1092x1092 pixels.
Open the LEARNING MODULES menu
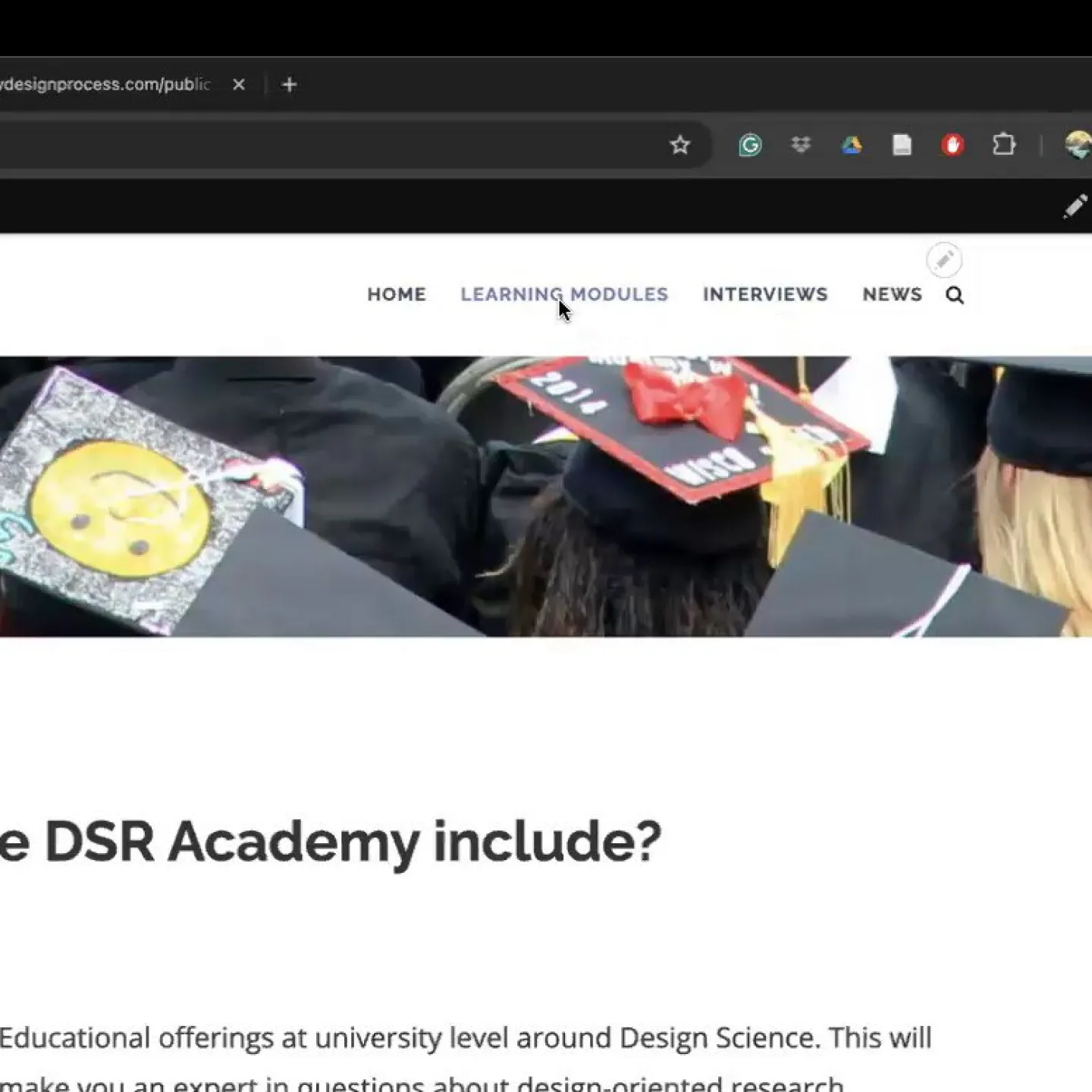click(564, 295)
